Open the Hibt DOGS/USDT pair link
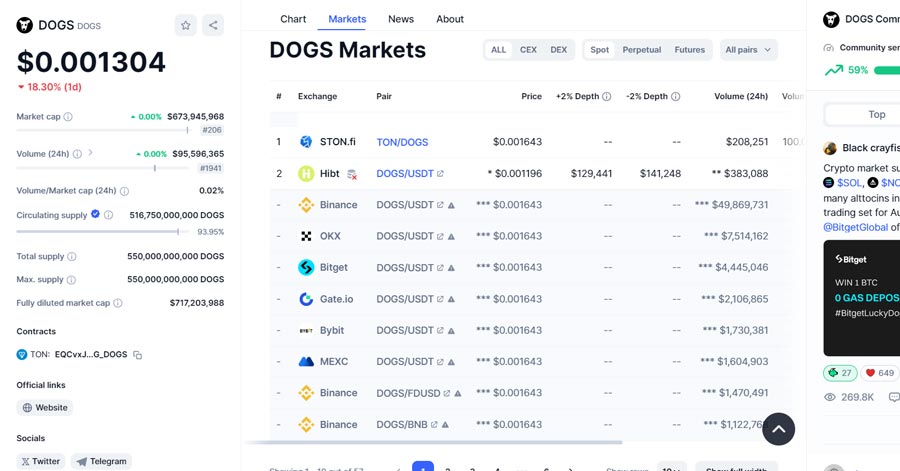The height and width of the screenshot is (471, 900). coord(409,174)
